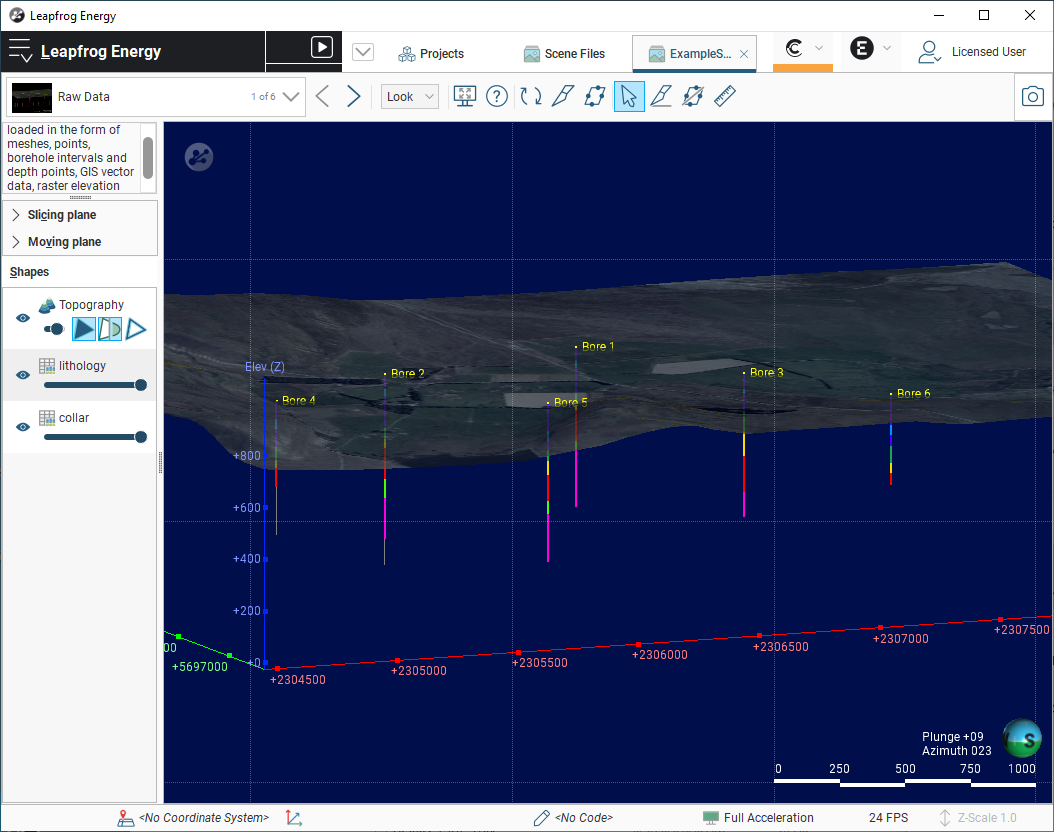
Task: Toggle visibility of the collar layer
Action: click(x=23, y=427)
